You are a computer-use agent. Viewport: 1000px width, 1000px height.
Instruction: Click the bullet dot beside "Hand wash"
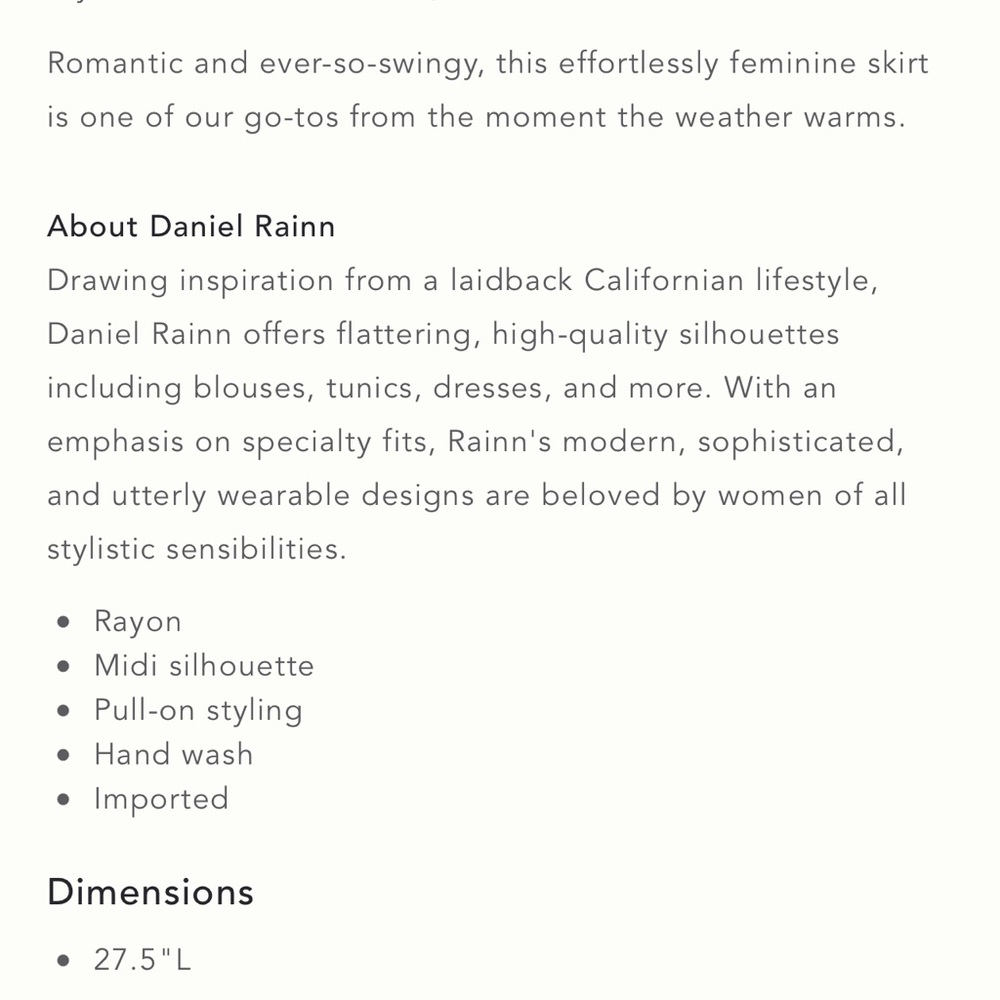point(65,754)
